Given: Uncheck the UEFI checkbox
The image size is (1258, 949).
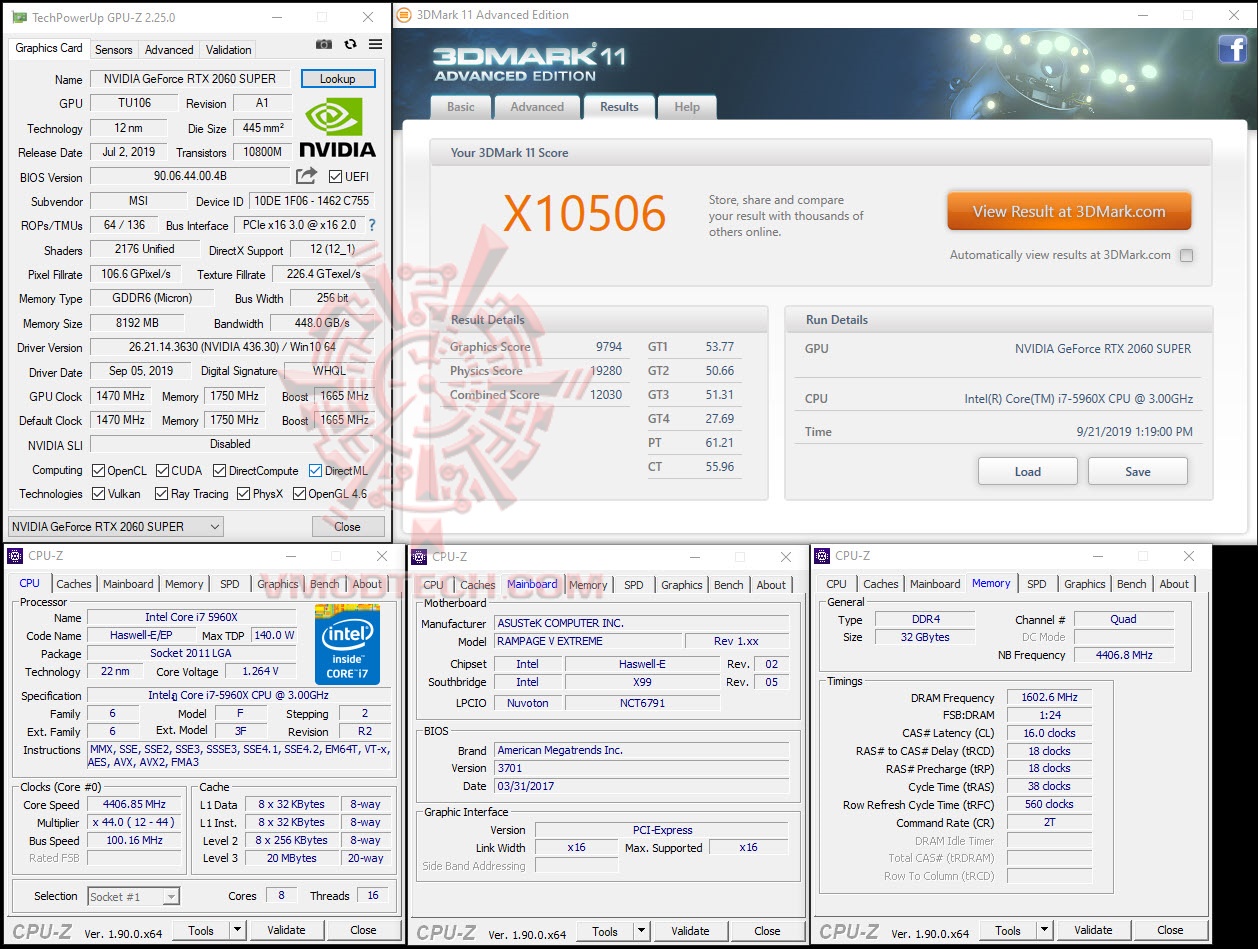Looking at the screenshot, I should tap(336, 176).
